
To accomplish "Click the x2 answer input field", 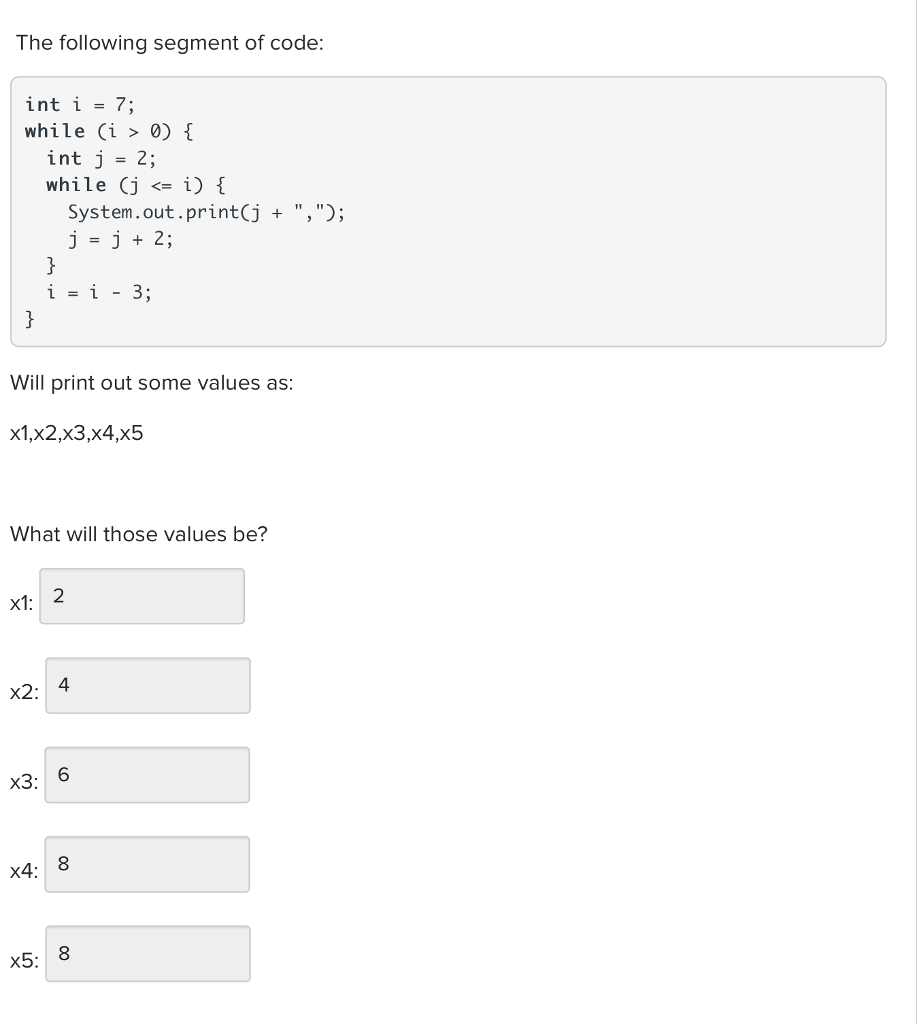I will (148, 685).
